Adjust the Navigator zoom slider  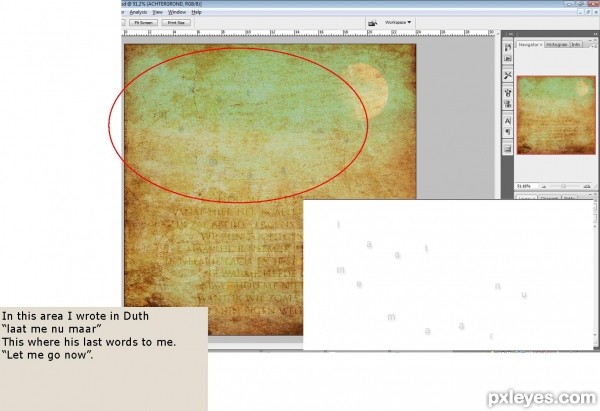[564, 186]
